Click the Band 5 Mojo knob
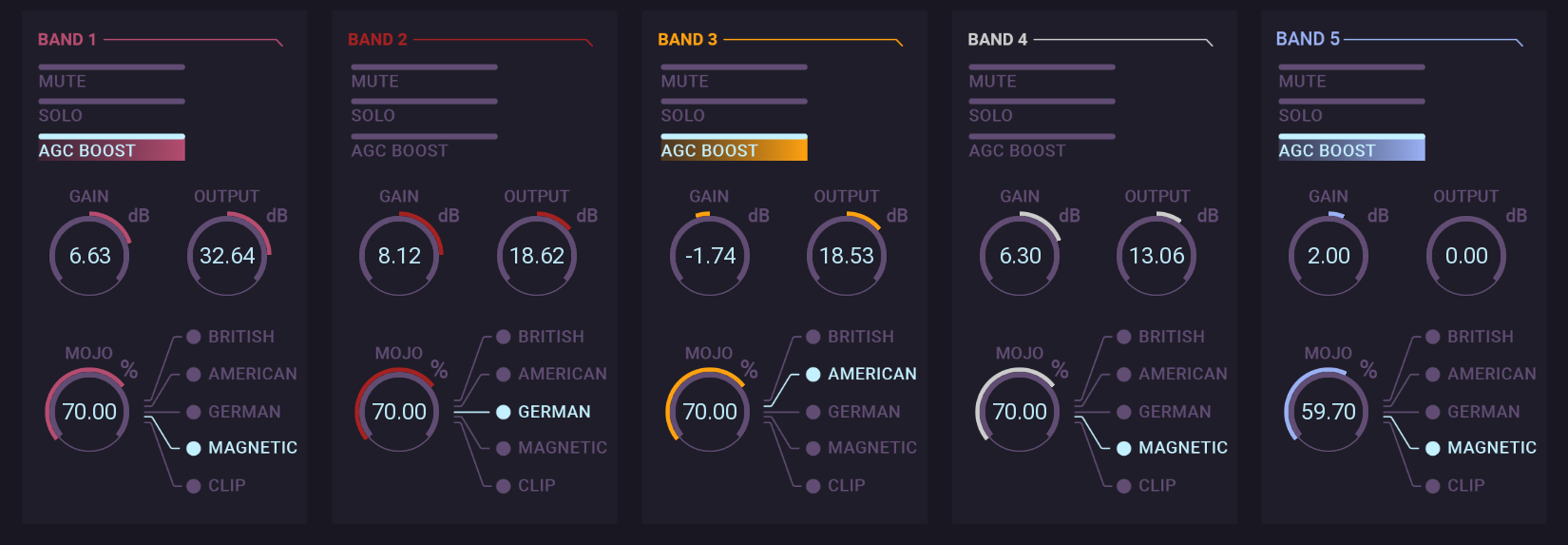This screenshot has height=545, width=1568. click(x=1328, y=412)
